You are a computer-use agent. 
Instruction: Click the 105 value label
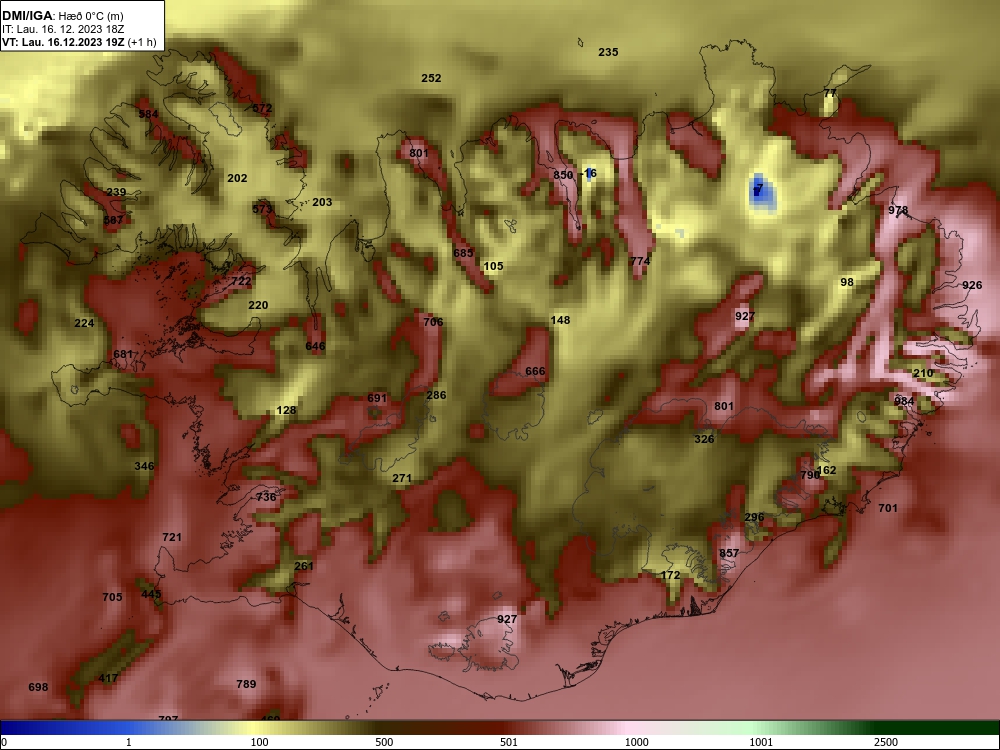pos(494,267)
